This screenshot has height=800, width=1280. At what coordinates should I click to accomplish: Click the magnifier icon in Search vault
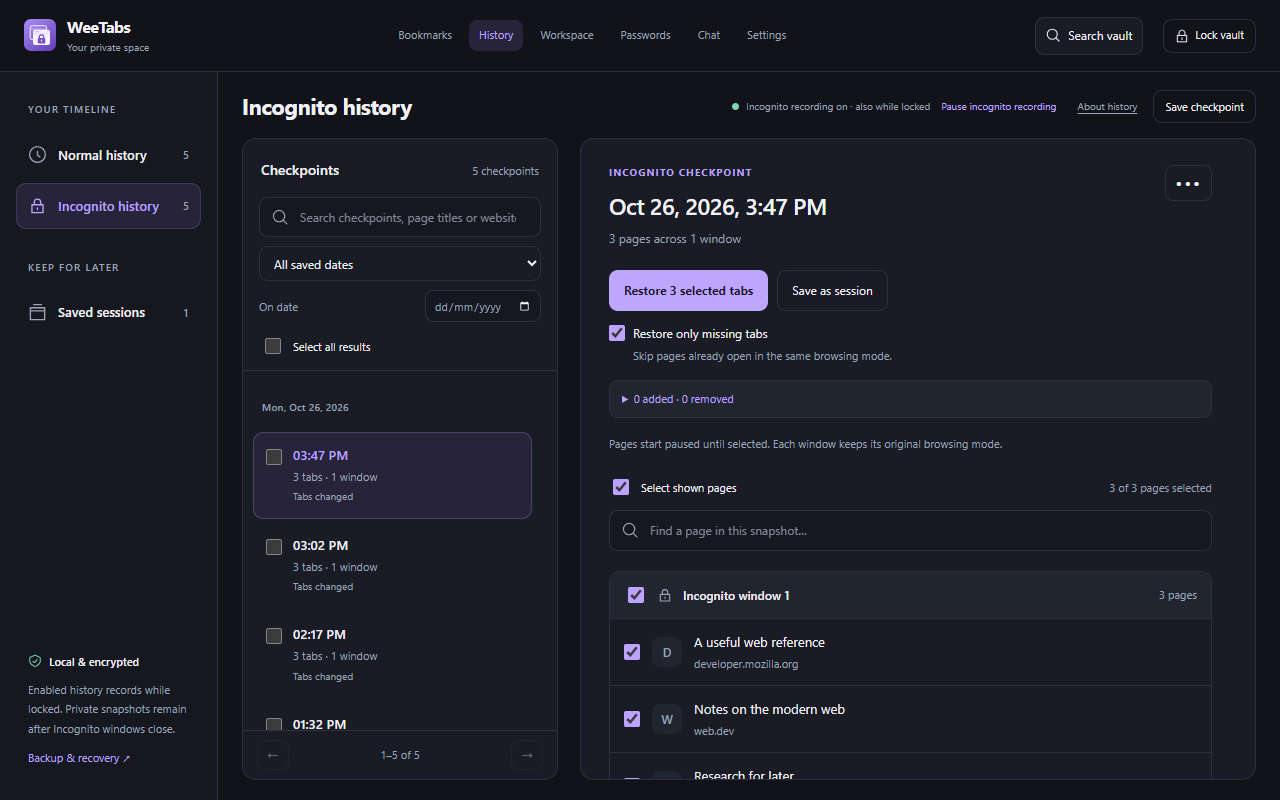(x=1053, y=35)
